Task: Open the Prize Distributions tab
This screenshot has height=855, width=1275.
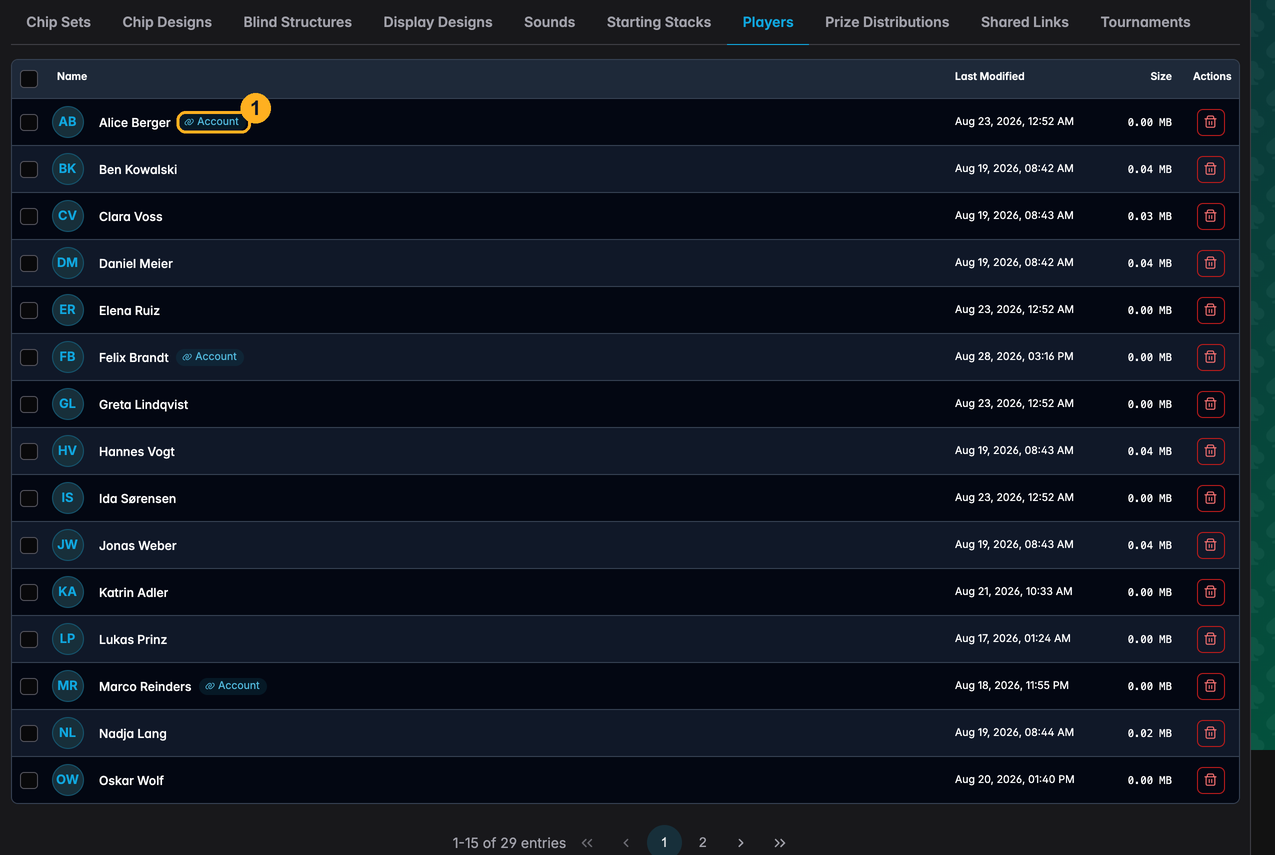Action: coord(887,22)
